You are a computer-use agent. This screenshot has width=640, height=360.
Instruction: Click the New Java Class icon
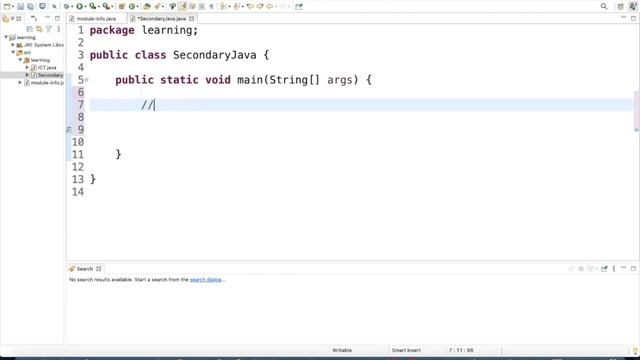132,7
